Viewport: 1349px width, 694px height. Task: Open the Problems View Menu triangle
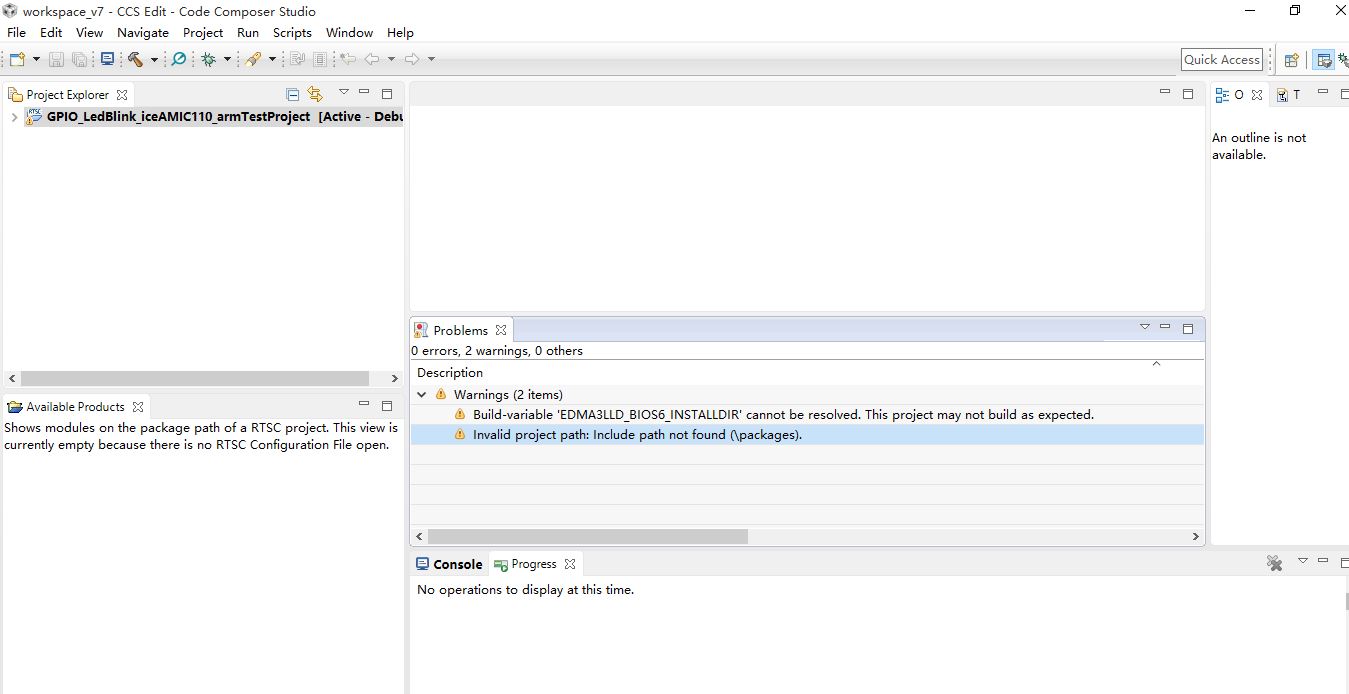coord(1145,327)
